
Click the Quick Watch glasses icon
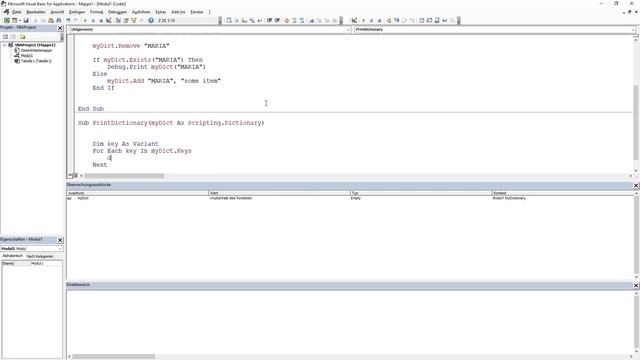445,20
